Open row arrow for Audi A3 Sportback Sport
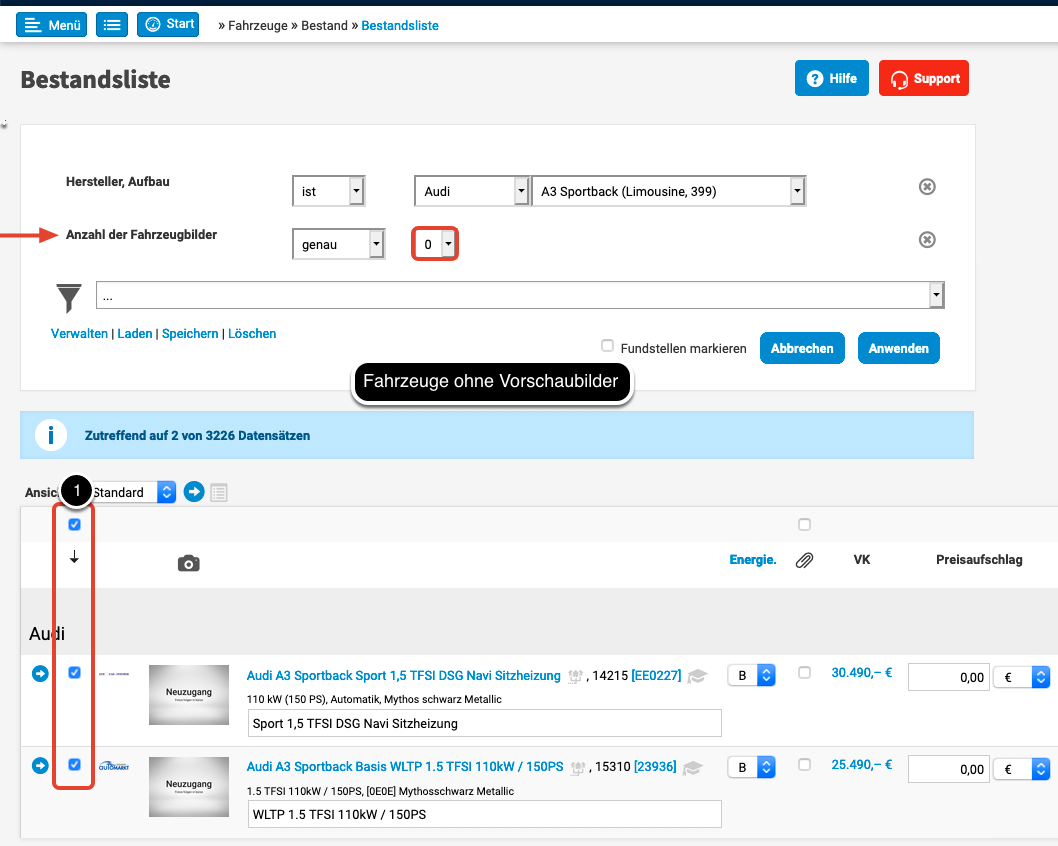Image resolution: width=1058 pixels, height=846 pixels. click(40, 675)
